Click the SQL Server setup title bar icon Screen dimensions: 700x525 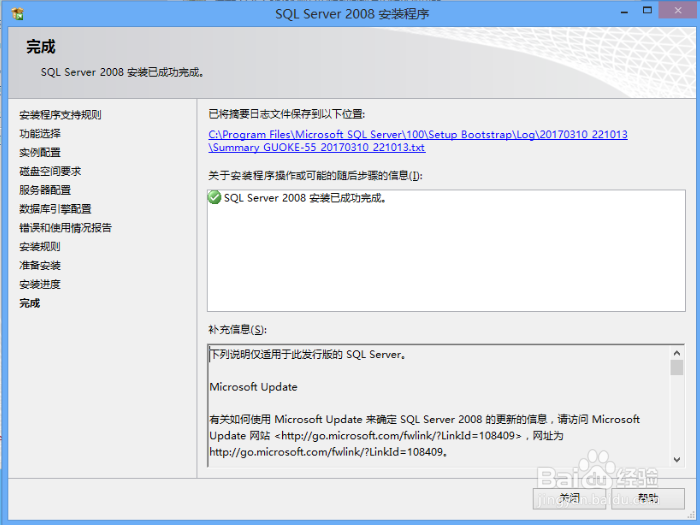pyautogui.click(x=18, y=14)
